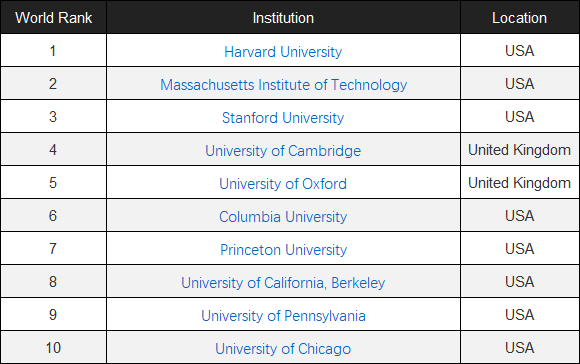Select the rank 5 cell
580x364 pixels.
tap(54, 183)
